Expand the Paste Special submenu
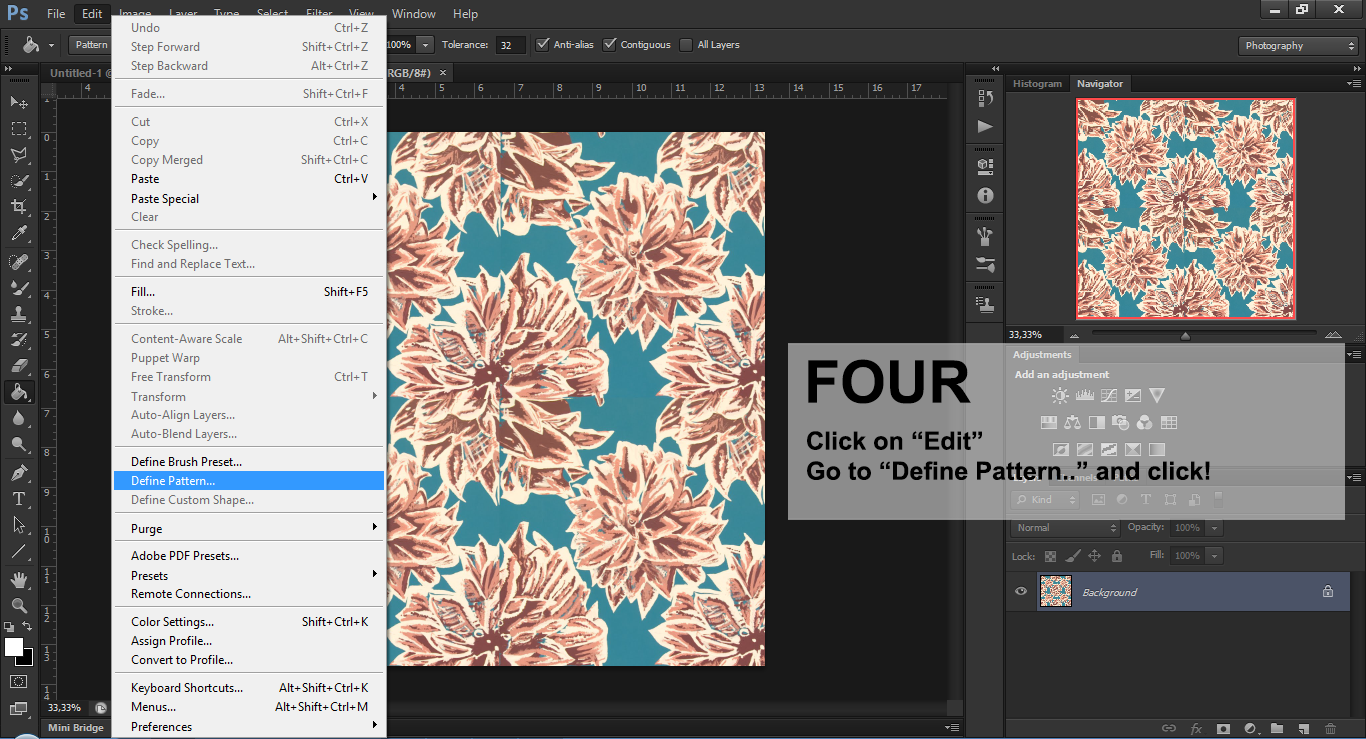1366x739 pixels. 249,198
